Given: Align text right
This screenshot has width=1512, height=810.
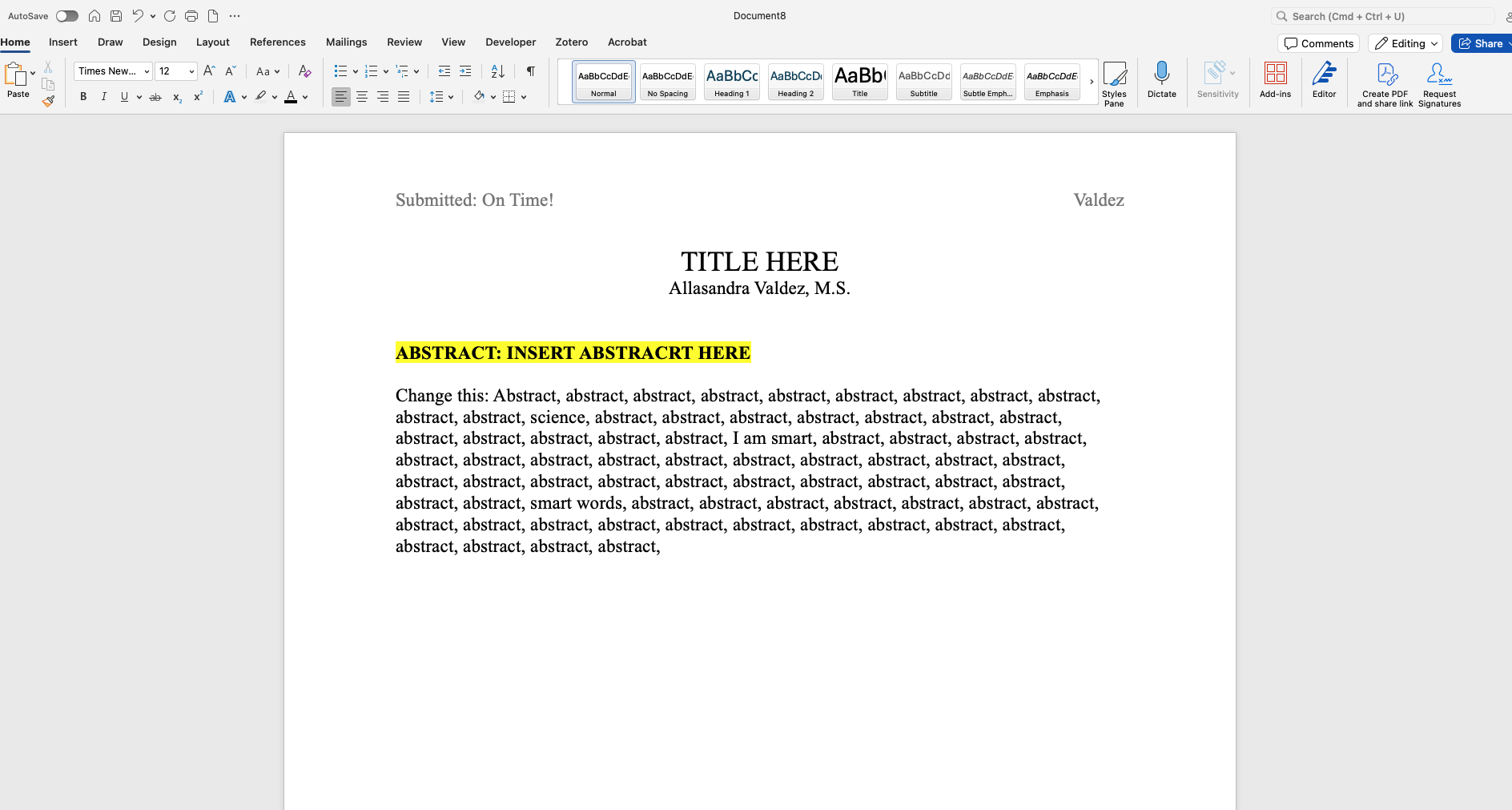Looking at the screenshot, I should [x=383, y=97].
